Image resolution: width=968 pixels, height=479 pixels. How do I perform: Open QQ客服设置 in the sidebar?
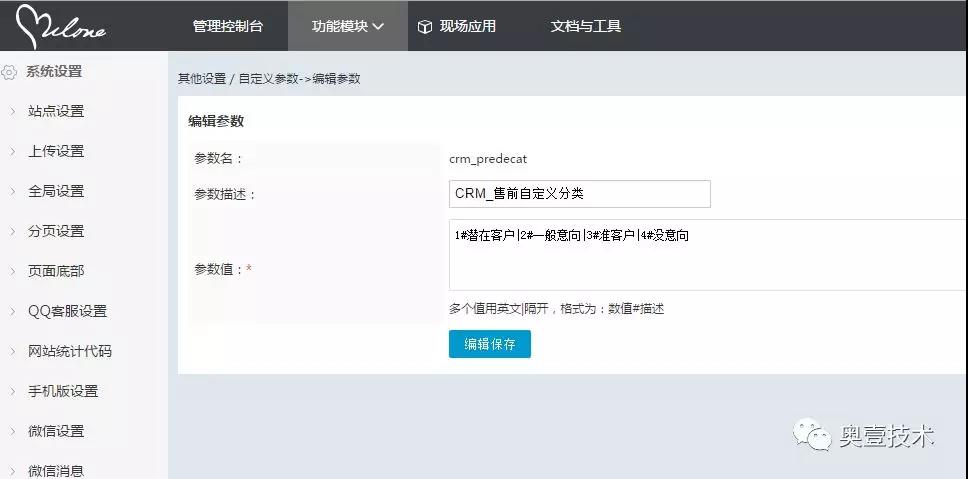67,311
